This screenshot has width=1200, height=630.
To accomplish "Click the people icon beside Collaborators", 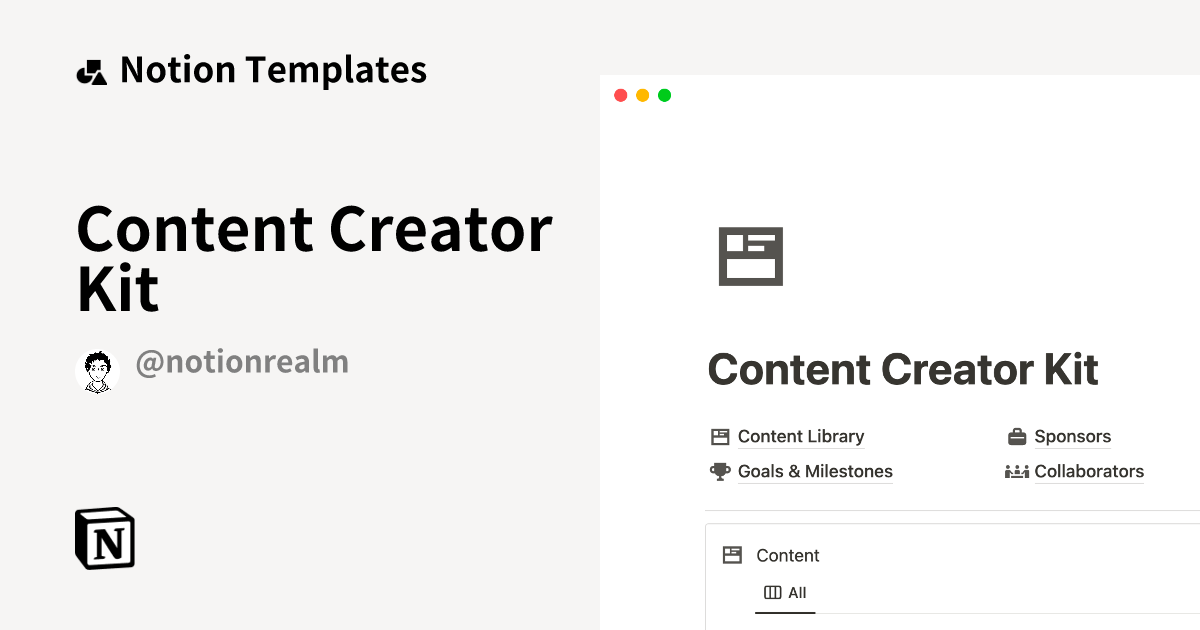I will [1017, 471].
